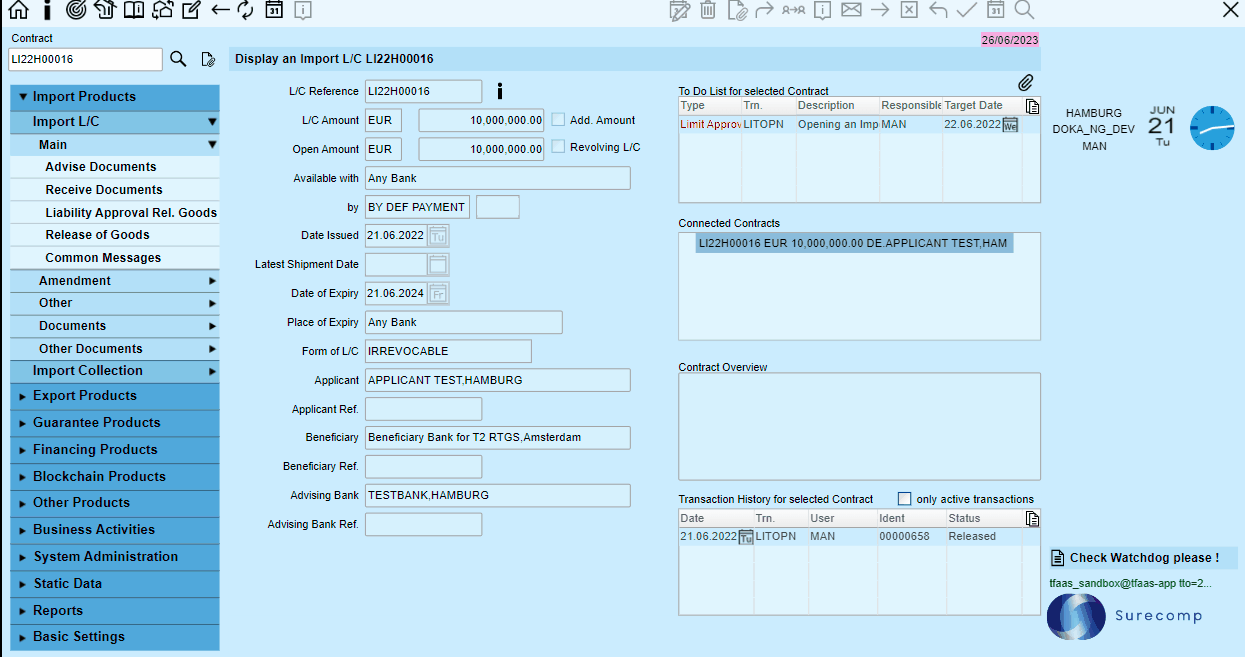Viewport: 1245px width, 657px height.
Task: Click copy icon in Transaction History header
Action: click(x=1032, y=518)
